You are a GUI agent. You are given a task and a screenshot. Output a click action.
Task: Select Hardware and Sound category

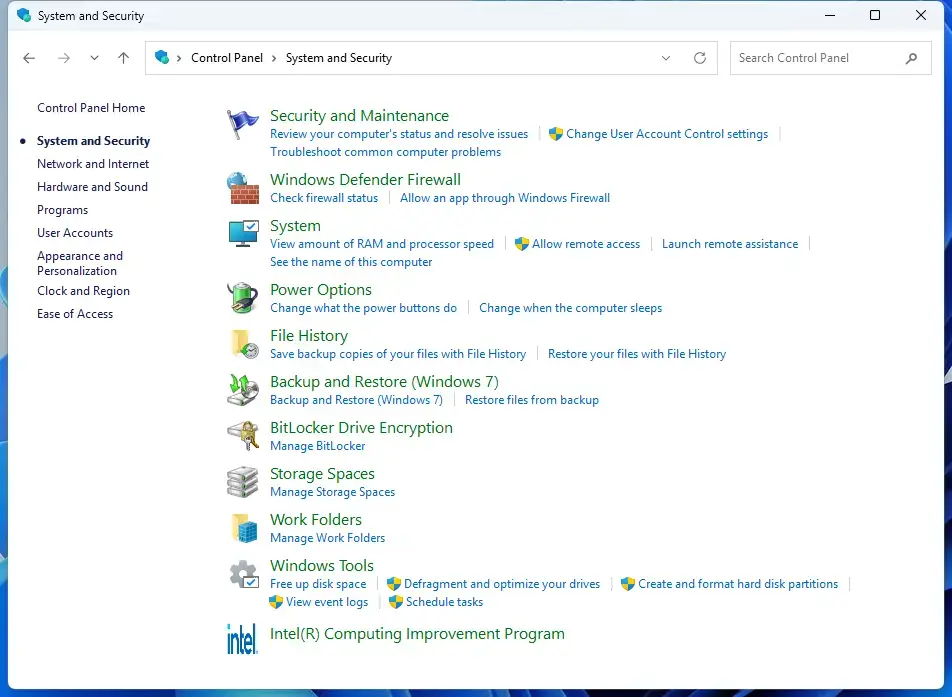pos(92,187)
